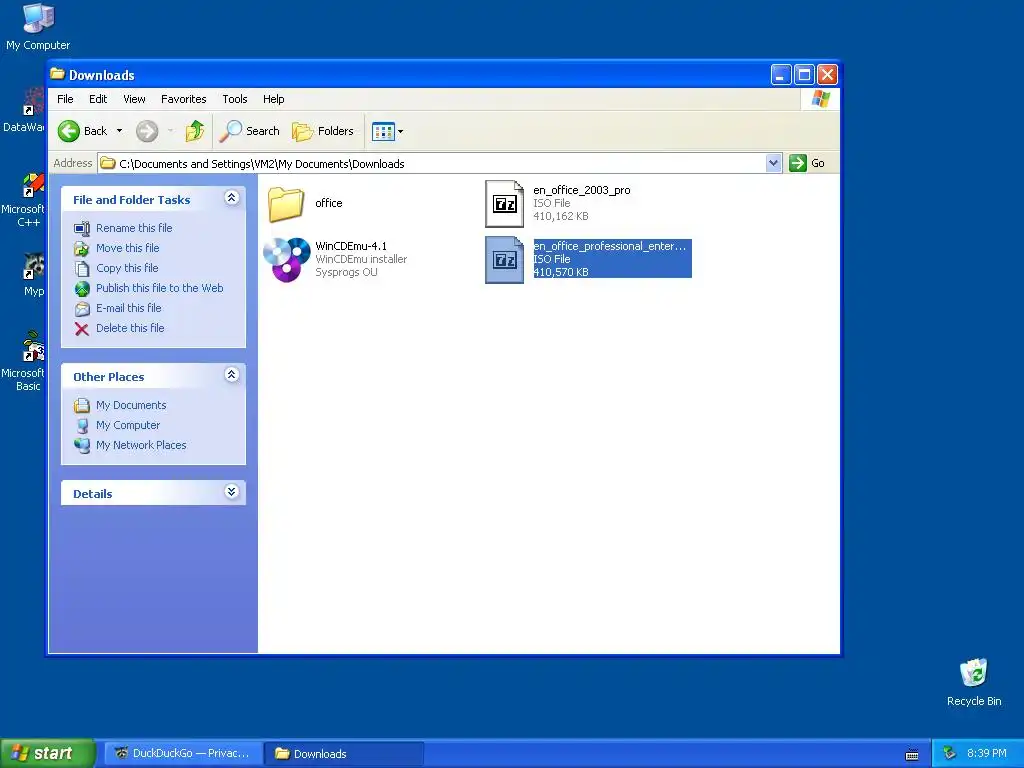This screenshot has height=768, width=1024.
Task: Click the address bar path field
Action: tap(432, 163)
